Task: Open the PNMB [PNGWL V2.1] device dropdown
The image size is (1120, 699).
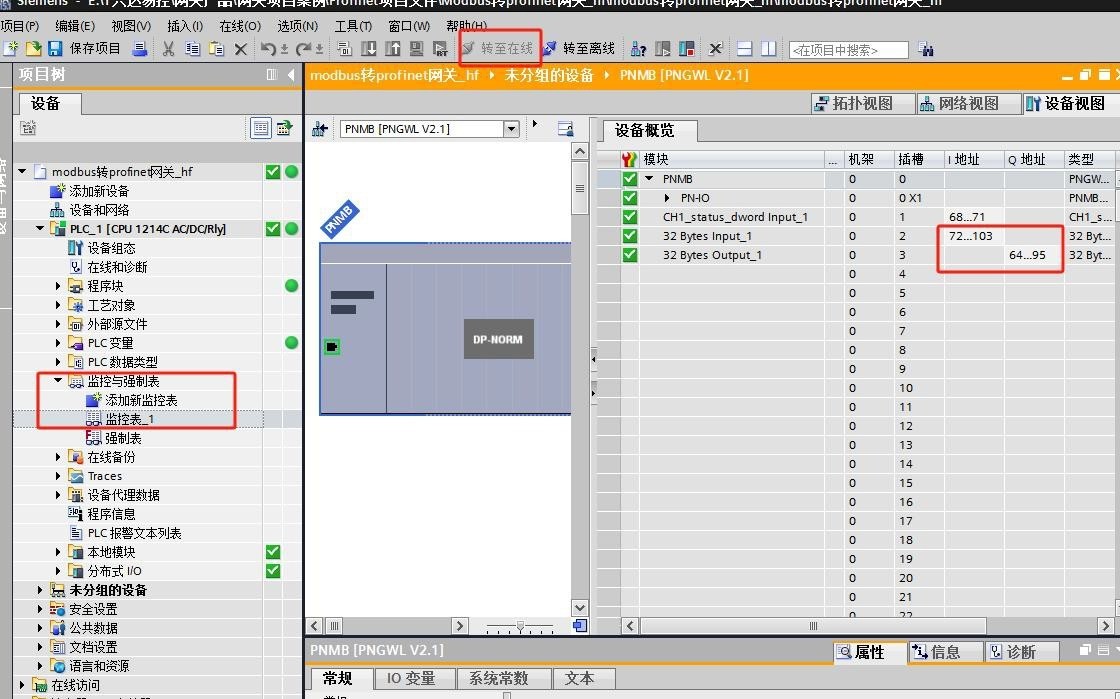Action: coord(511,128)
